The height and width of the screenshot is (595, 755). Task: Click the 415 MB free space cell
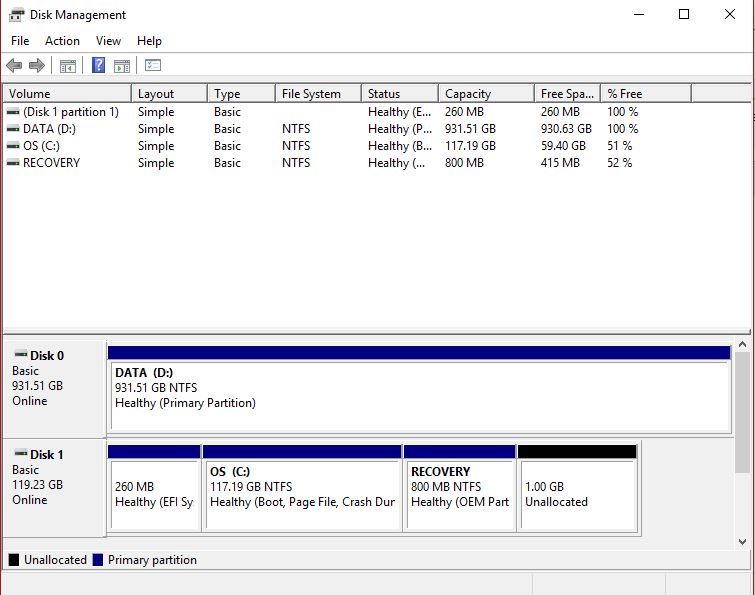(560, 163)
